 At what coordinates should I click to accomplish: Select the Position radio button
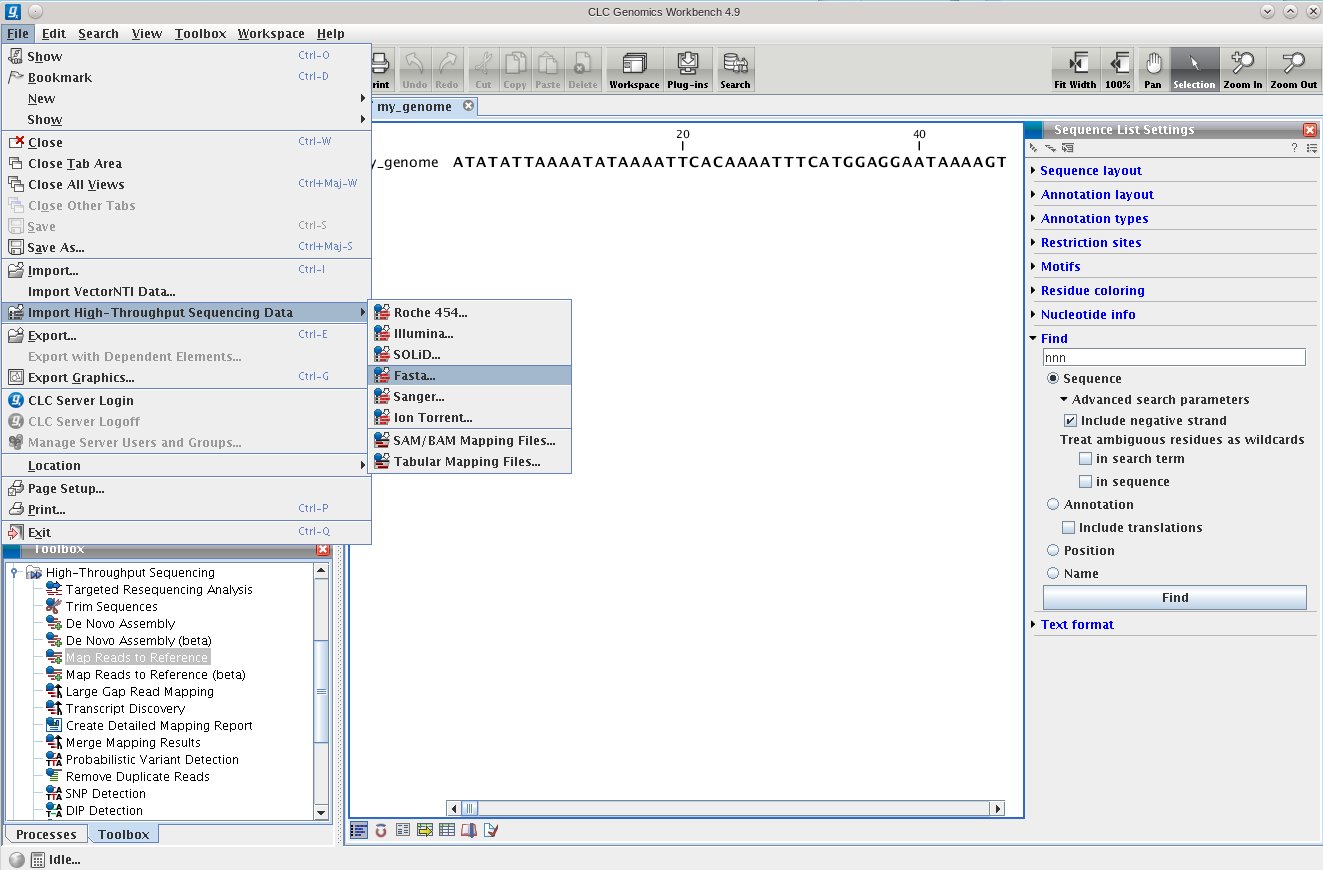1053,551
